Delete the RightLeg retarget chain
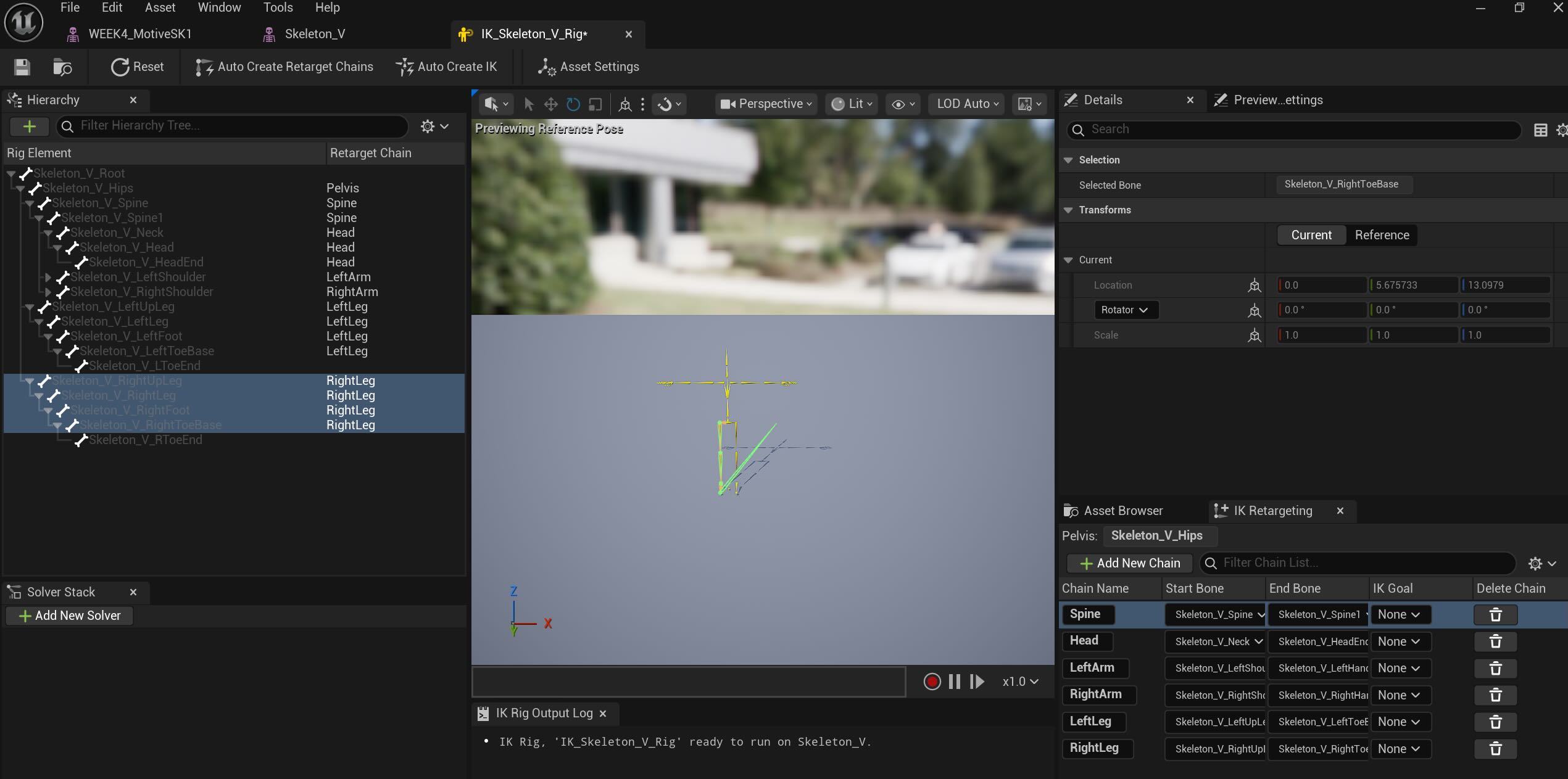 pyautogui.click(x=1495, y=749)
